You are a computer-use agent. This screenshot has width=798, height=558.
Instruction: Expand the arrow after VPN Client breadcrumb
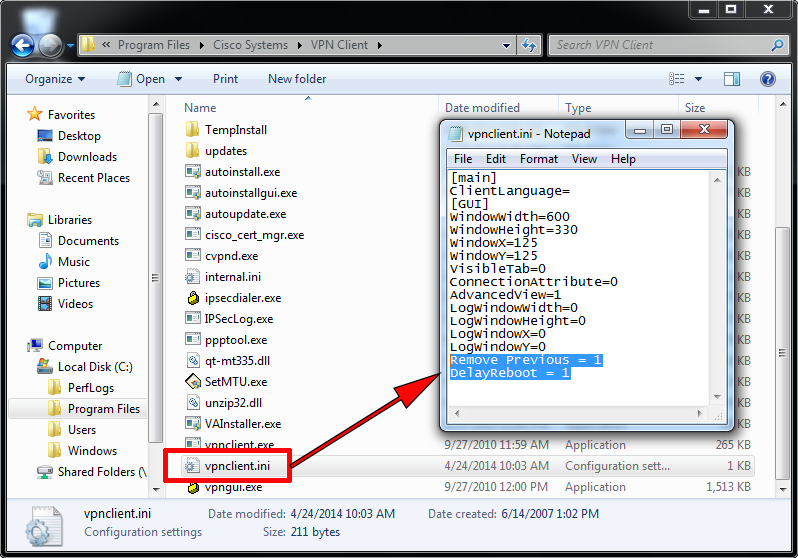coord(380,45)
